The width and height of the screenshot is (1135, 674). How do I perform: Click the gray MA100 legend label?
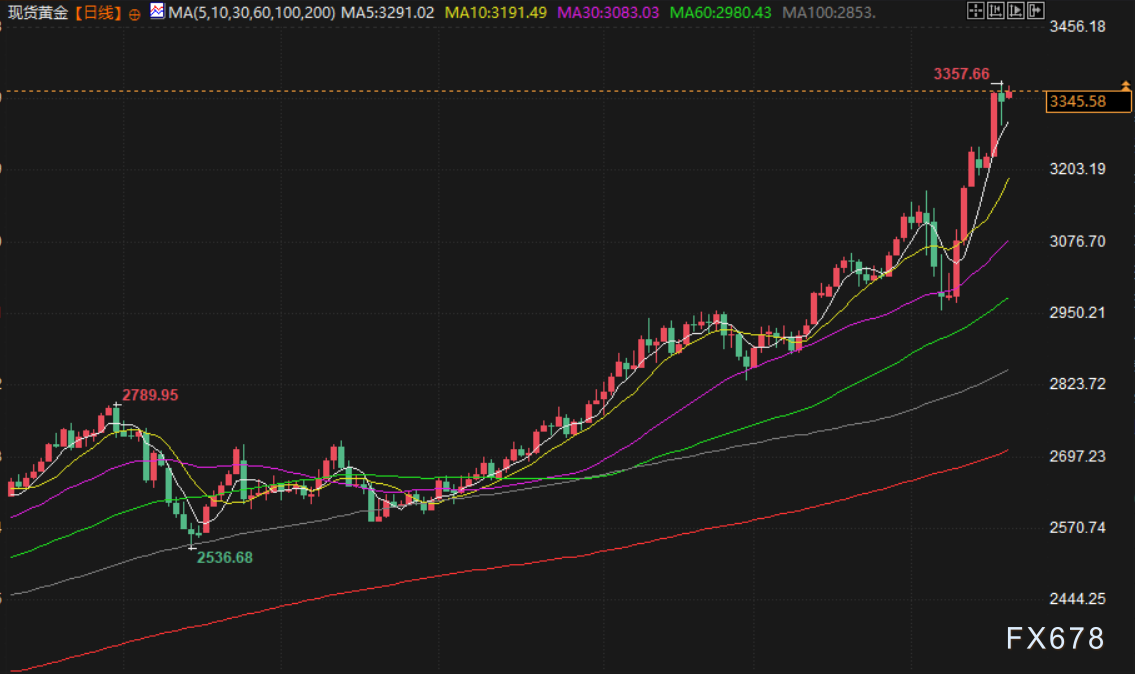[x=829, y=13]
